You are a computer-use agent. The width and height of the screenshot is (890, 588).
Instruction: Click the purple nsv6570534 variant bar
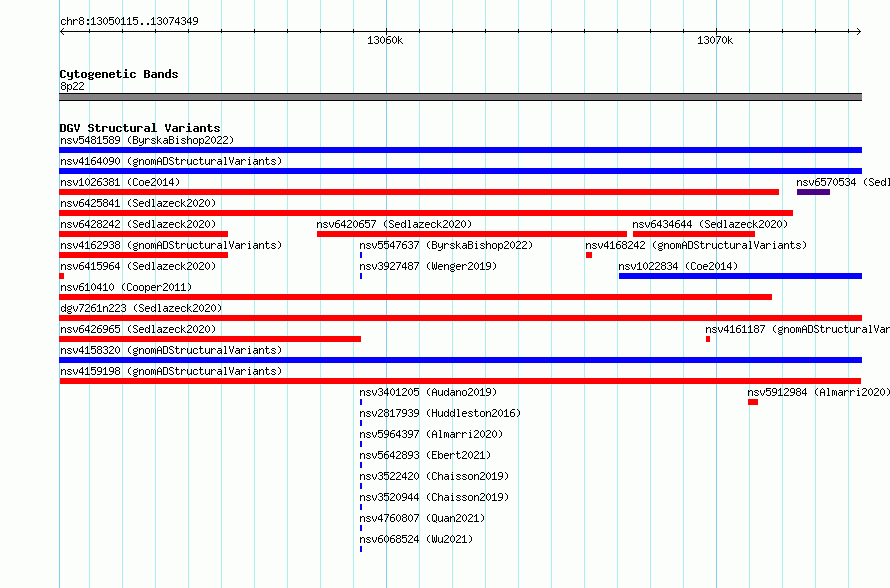[813, 192]
